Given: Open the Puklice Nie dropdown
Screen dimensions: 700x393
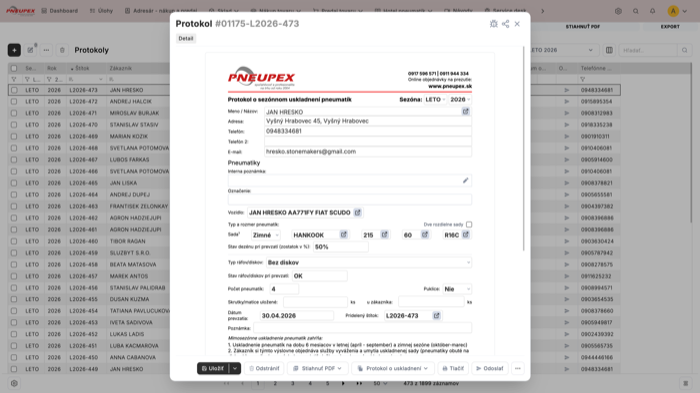Looking at the screenshot, I should click(x=457, y=289).
